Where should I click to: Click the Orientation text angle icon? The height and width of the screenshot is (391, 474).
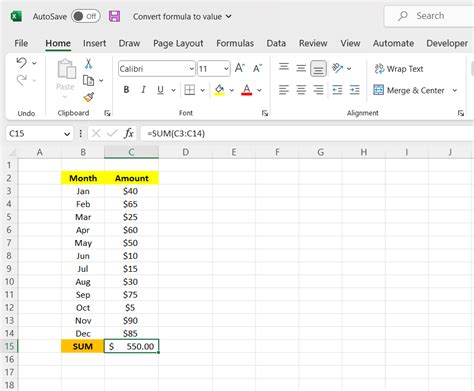[x=338, y=68]
